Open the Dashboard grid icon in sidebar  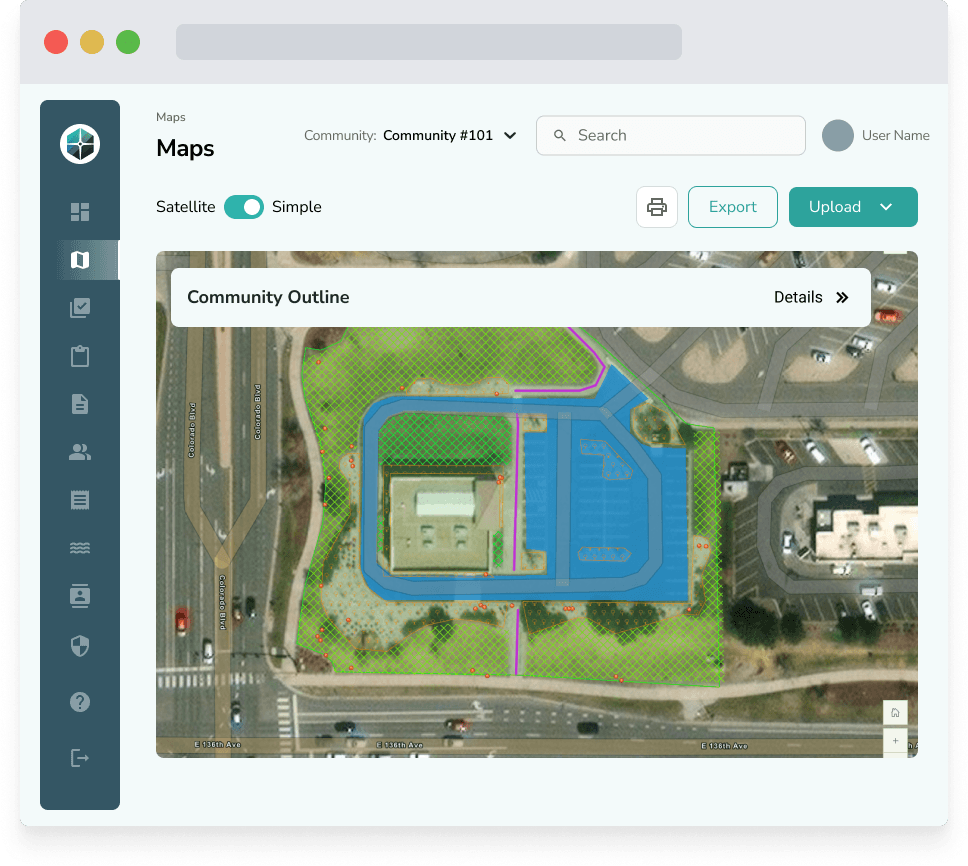tap(80, 212)
